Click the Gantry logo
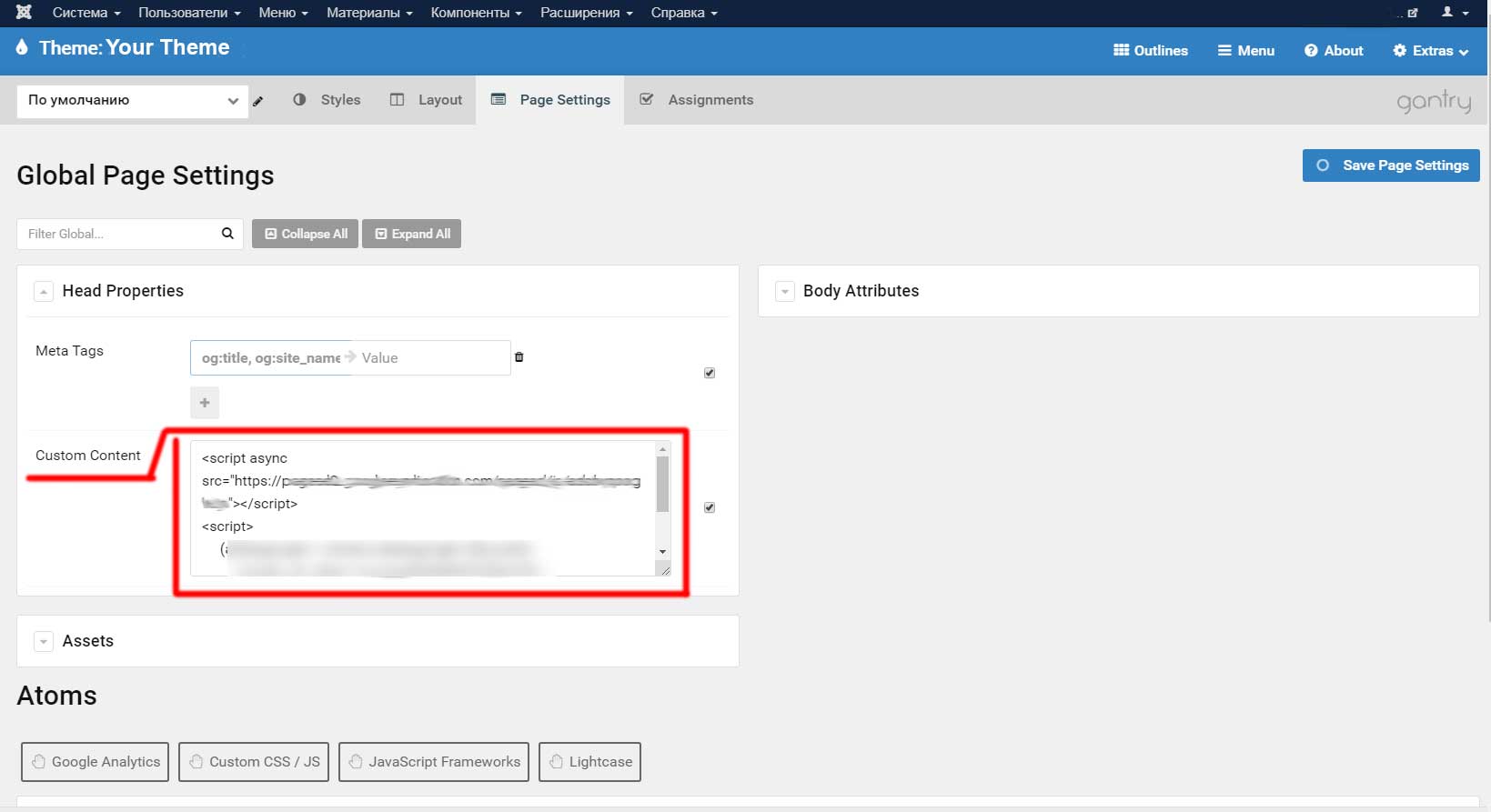This screenshot has height=812, width=1491. coord(1434,101)
